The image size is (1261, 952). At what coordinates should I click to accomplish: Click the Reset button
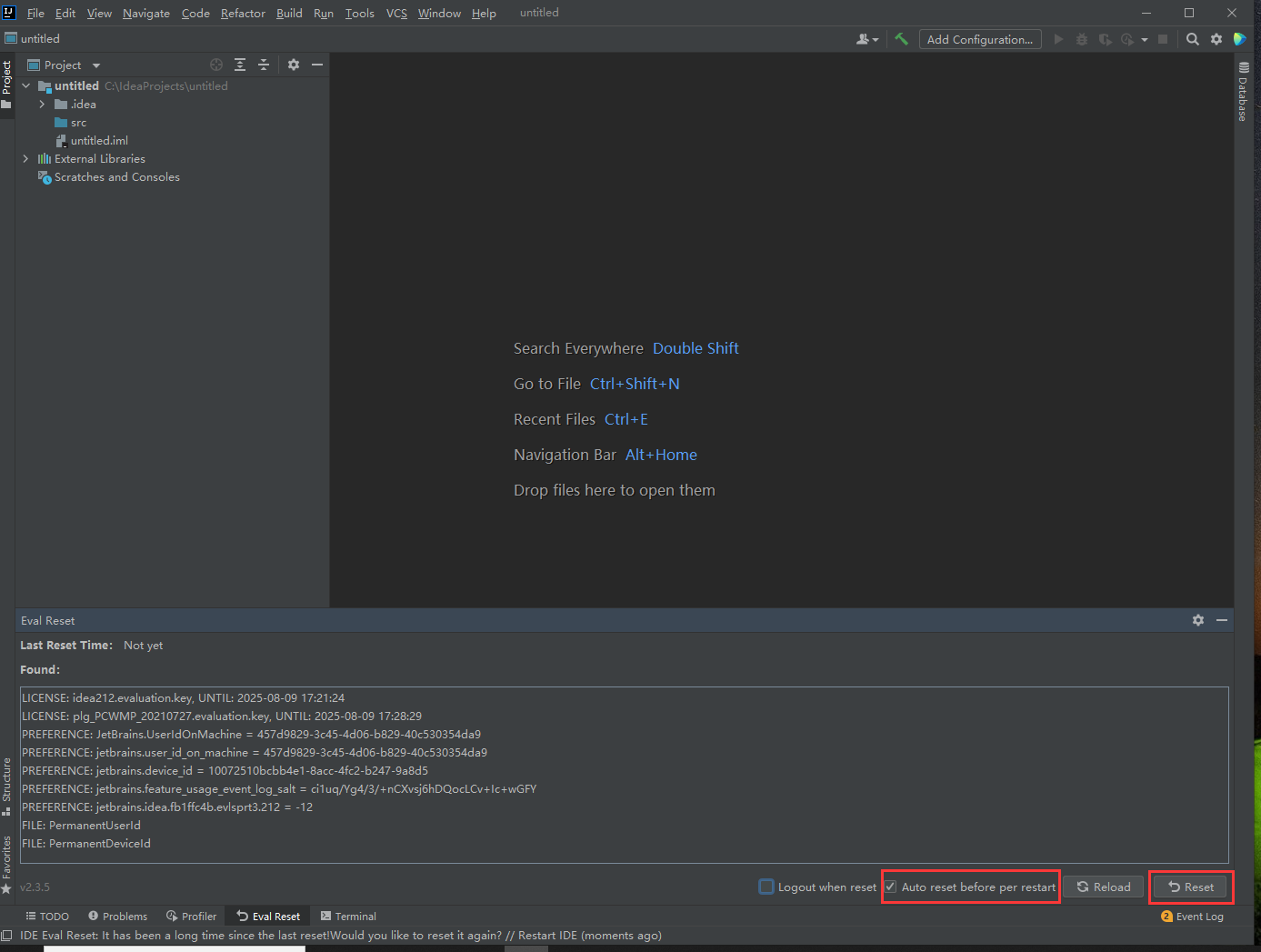point(1191,887)
